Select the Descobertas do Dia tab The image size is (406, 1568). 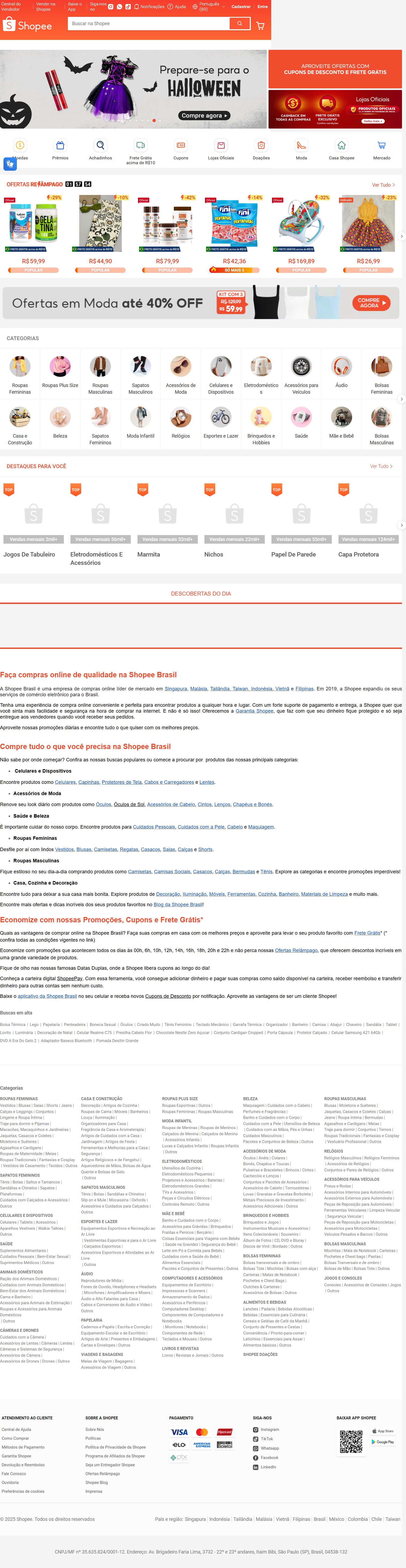[201, 593]
